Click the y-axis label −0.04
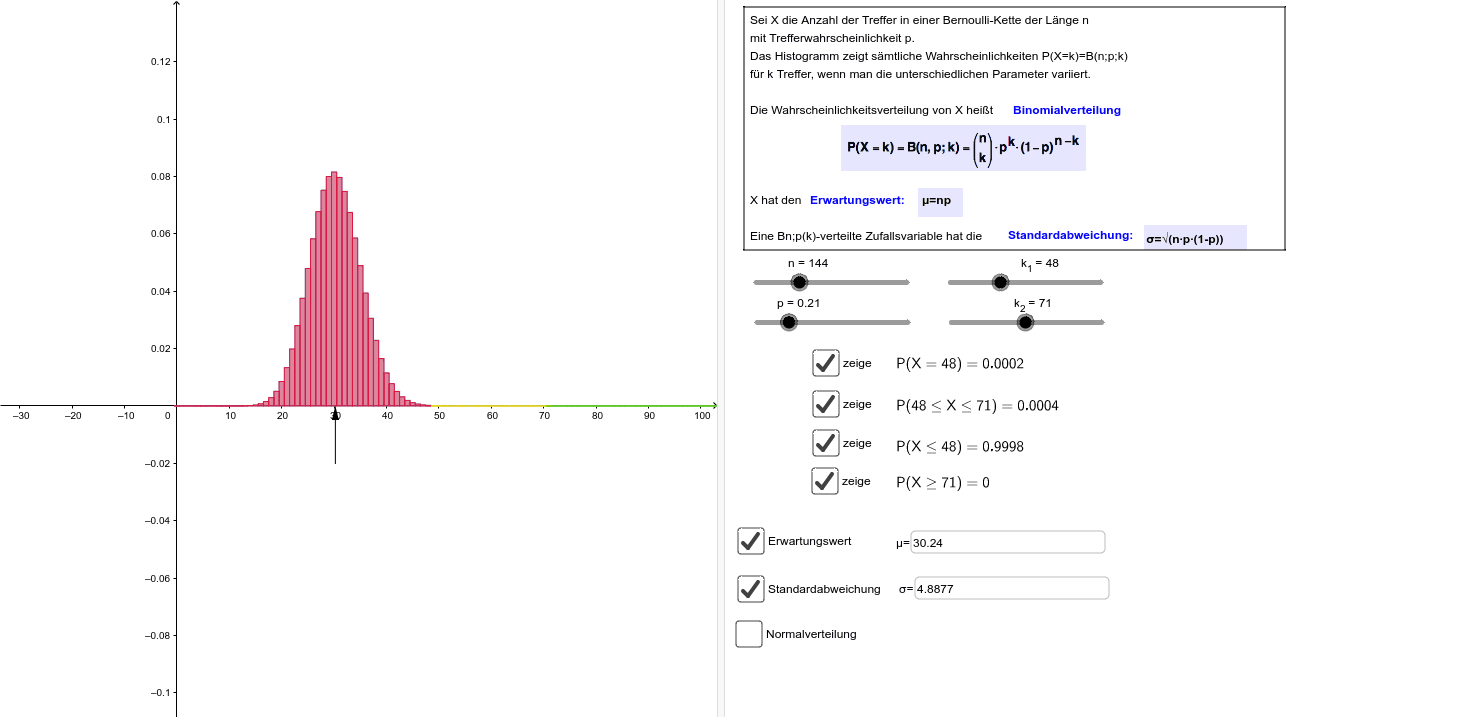Viewport: 1474px width, 719px height. tap(156, 521)
